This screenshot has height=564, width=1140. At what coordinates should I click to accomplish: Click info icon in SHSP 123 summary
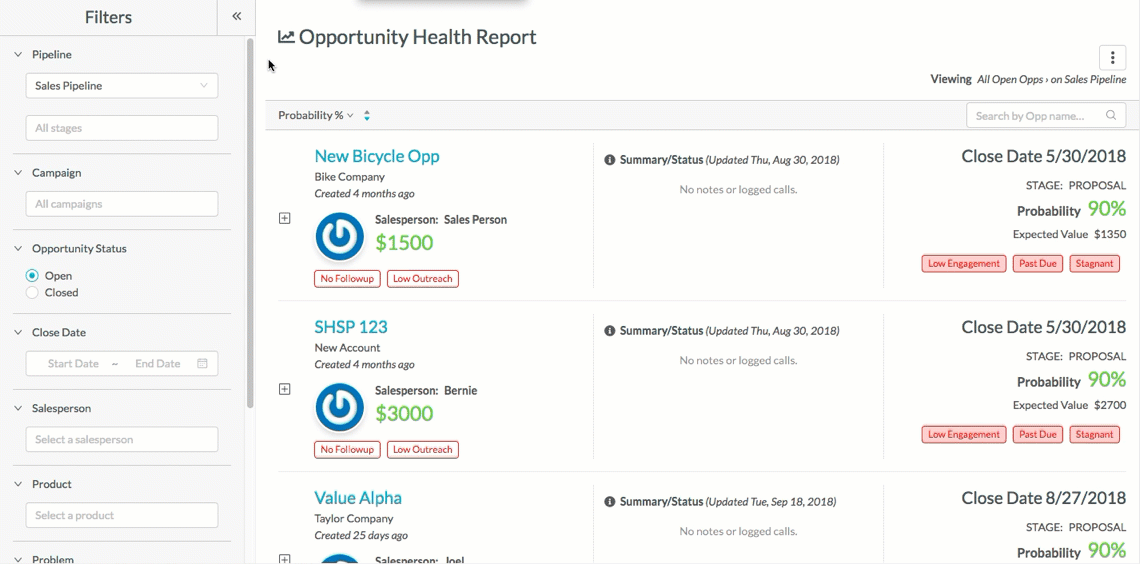[610, 331]
